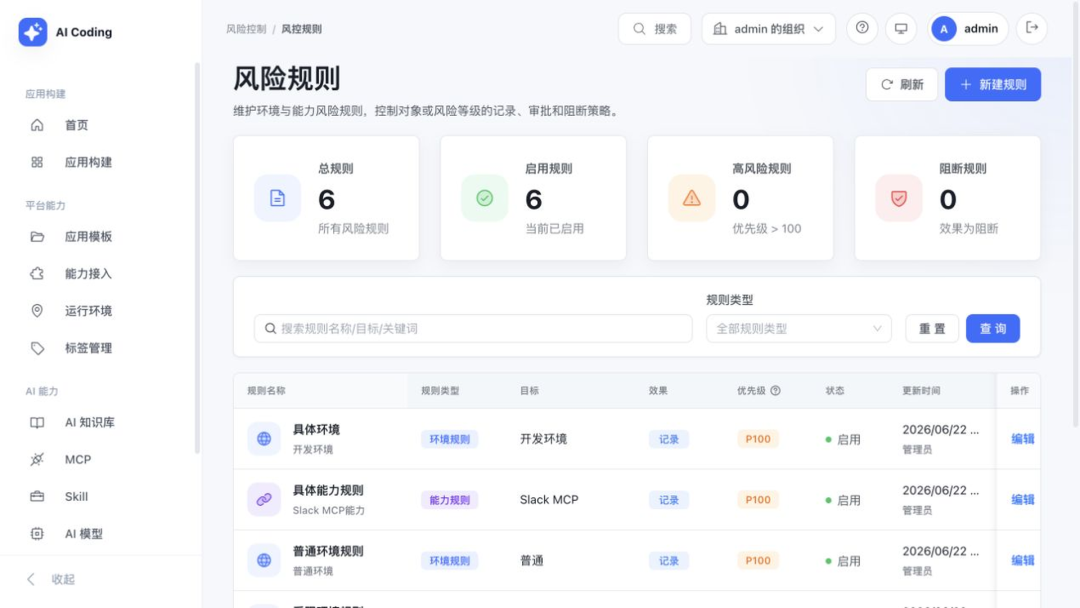Open 应用模板 in sidebar

pyautogui.click(x=88, y=237)
